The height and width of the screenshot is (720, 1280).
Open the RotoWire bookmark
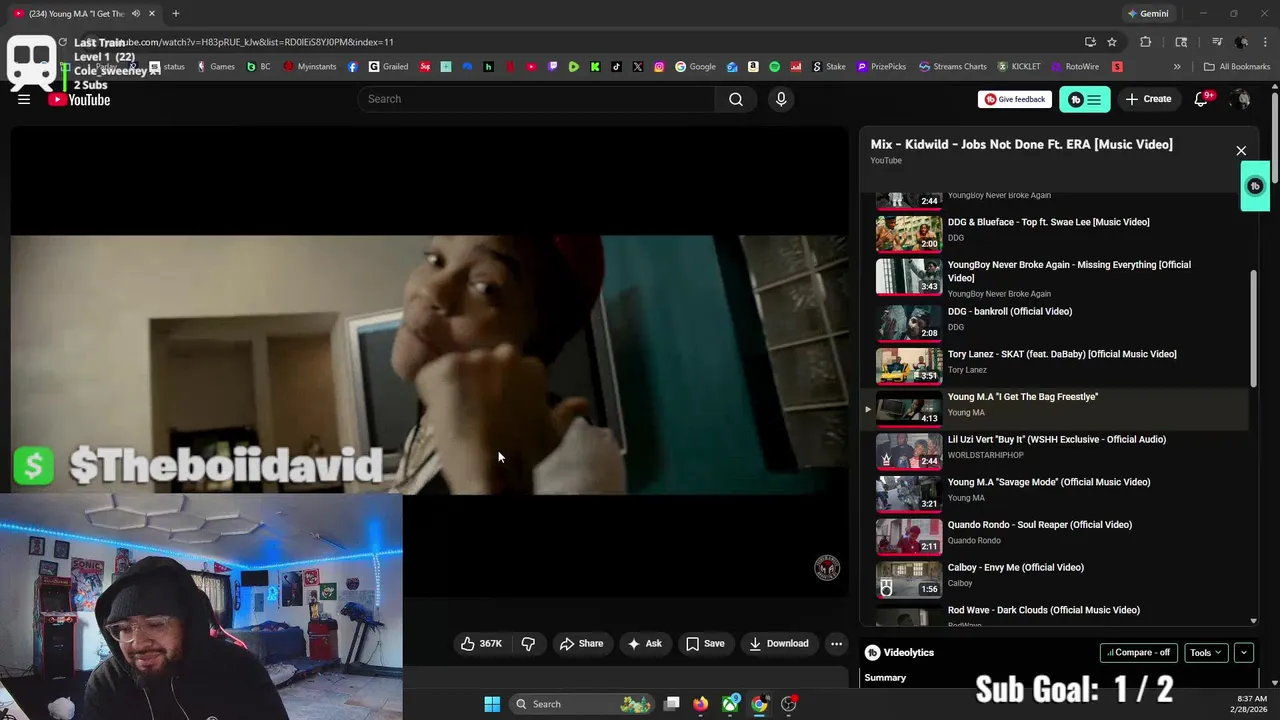(1076, 67)
